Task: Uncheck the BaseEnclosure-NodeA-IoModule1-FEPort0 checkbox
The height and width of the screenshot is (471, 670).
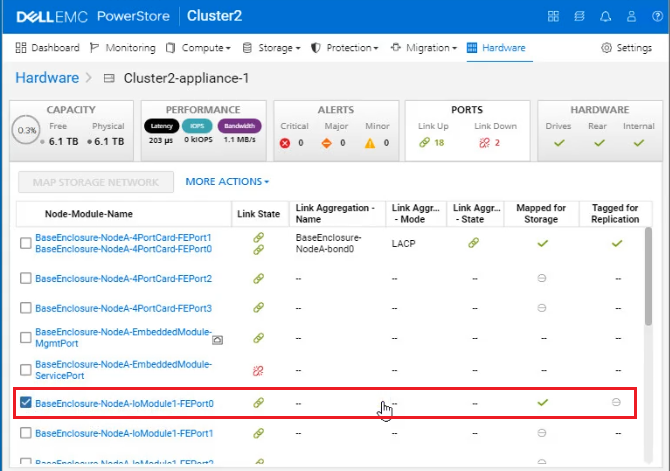Action: pos(26,403)
